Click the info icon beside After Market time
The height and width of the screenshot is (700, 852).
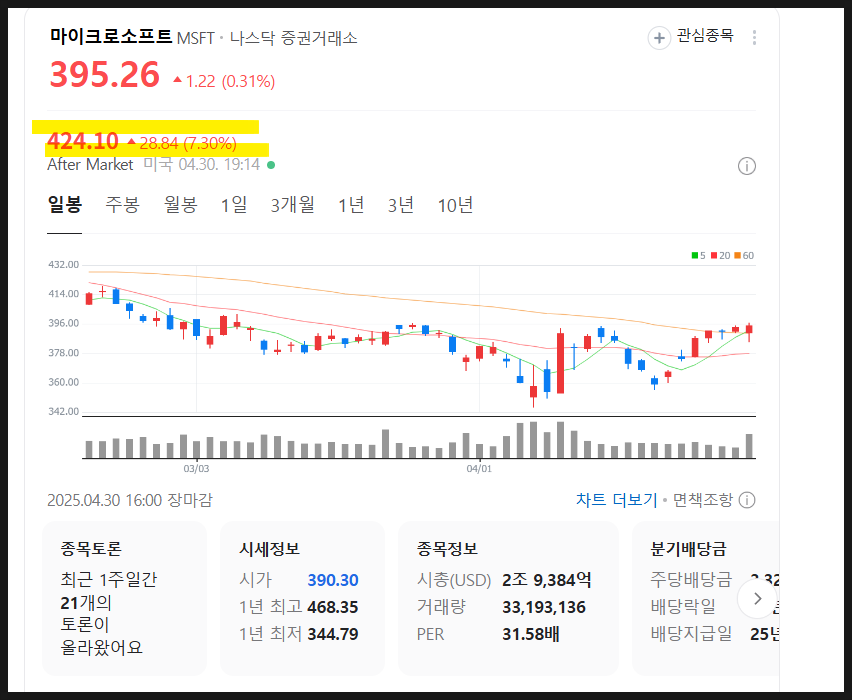tap(747, 166)
